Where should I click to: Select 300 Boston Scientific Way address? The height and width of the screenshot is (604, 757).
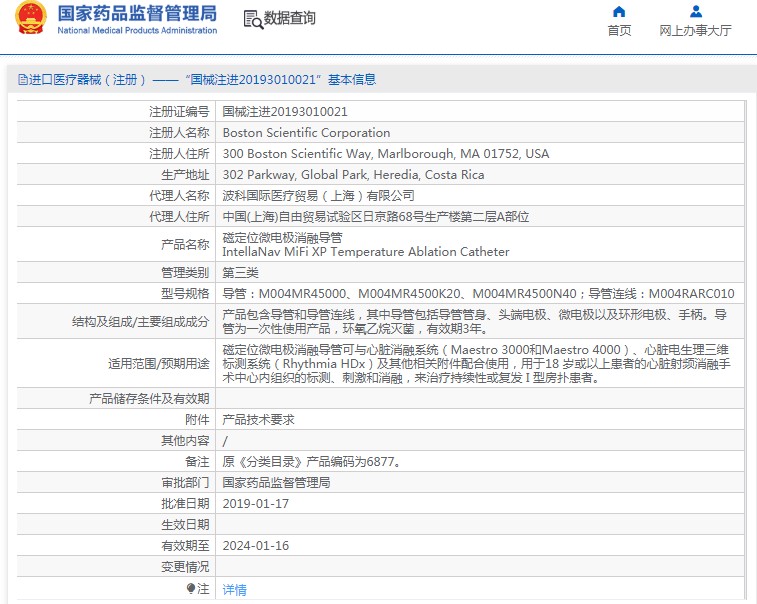coord(386,154)
